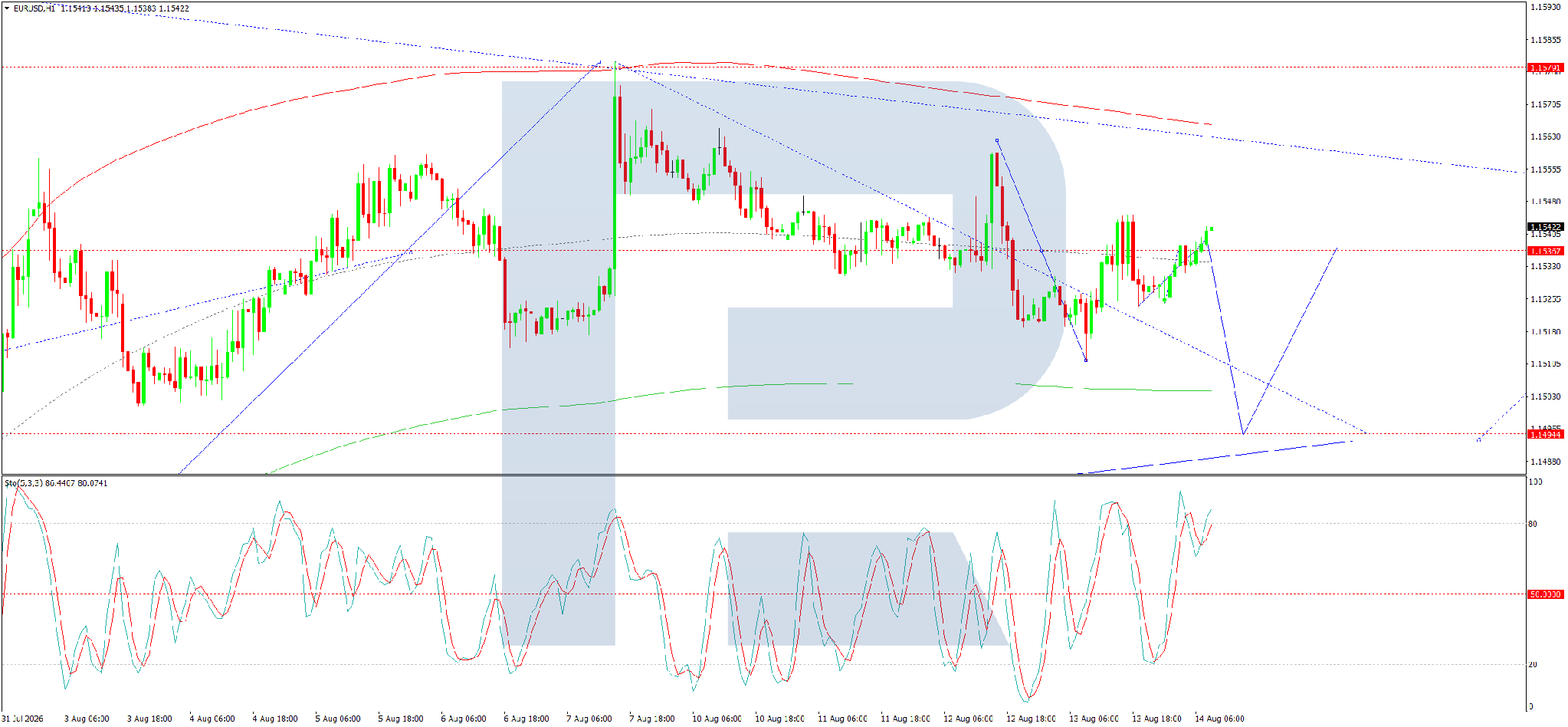Click the 10 Aug 06:00 time label
Image resolution: width=1568 pixels, height=727 pixels.
tap(717, 719)
